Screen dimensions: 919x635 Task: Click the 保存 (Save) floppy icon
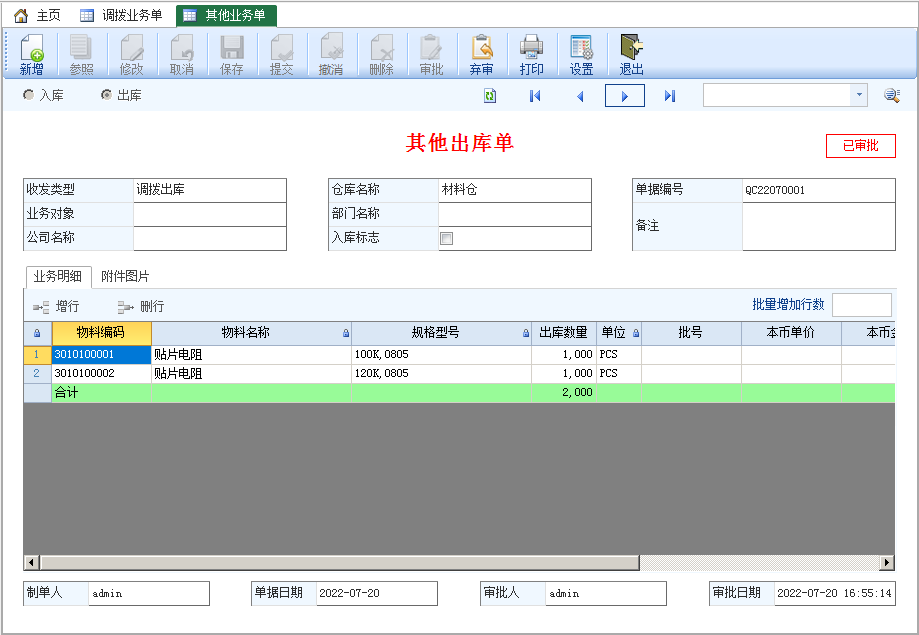(232, 55)
